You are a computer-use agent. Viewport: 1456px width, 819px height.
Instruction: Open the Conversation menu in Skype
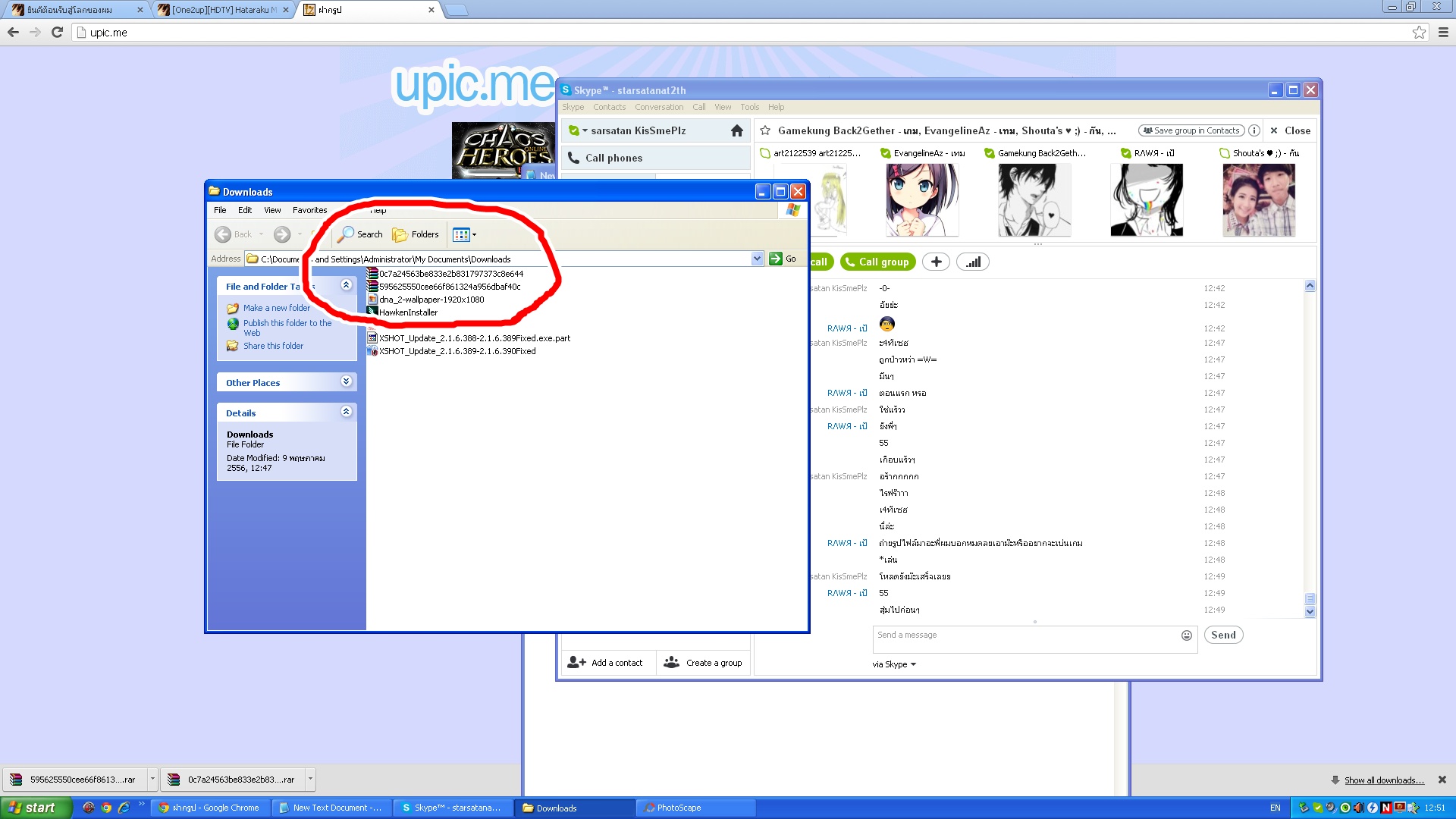pos(658,107)
